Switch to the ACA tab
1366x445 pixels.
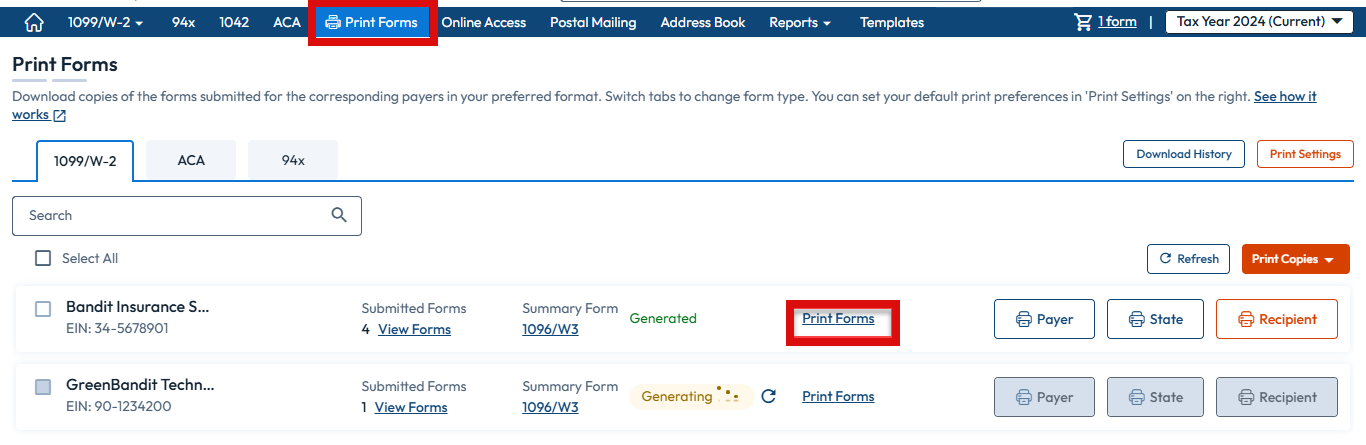point(191,160)
